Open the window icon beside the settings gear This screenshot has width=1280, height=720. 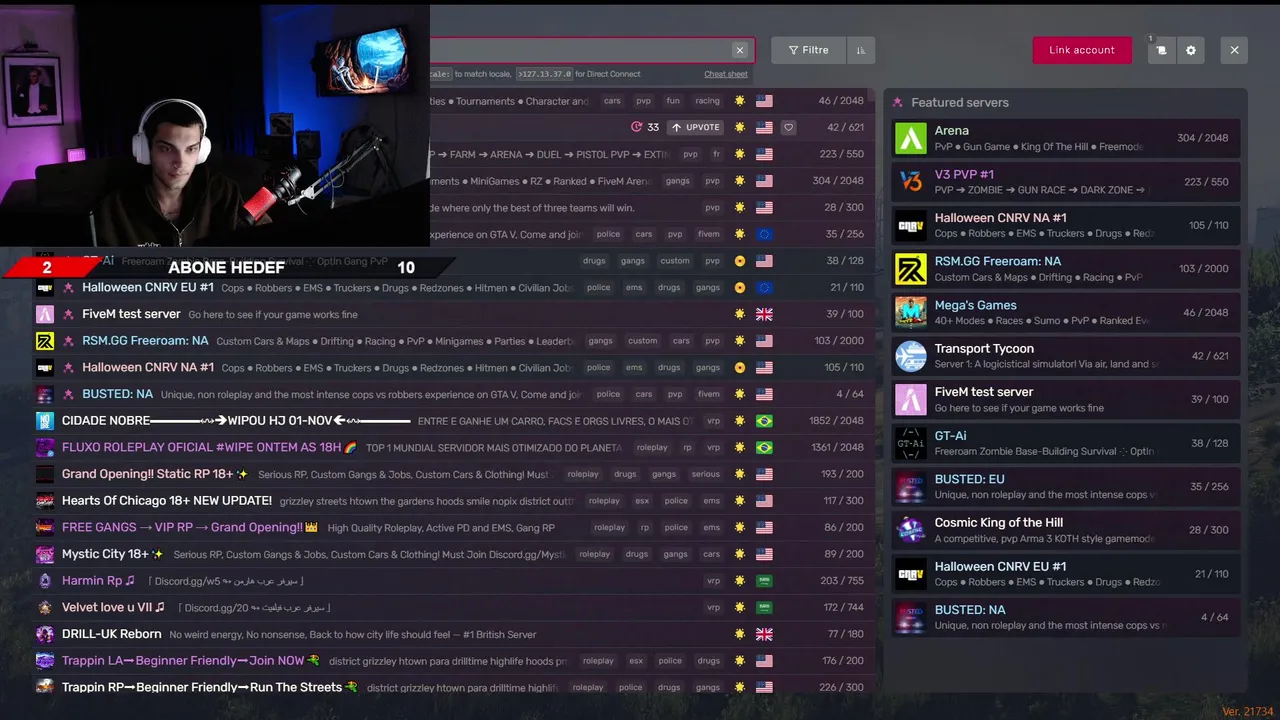click(1161, 50)
